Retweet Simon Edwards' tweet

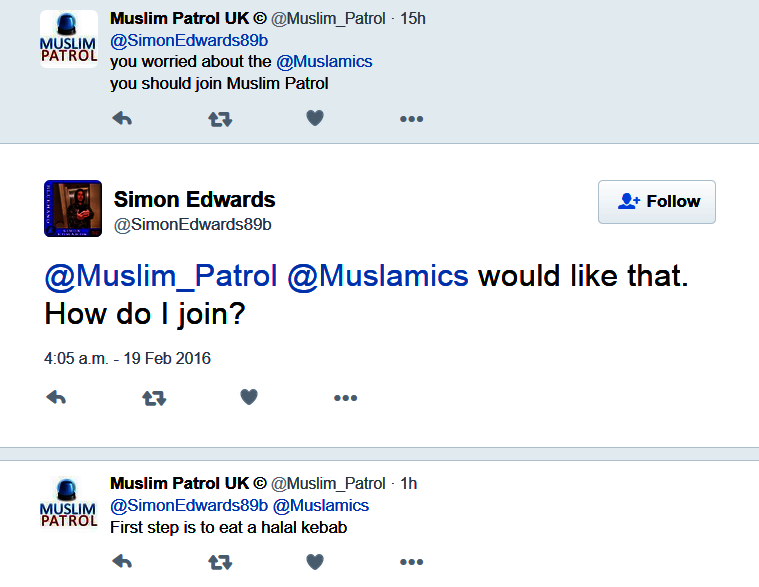click(154, 397)
